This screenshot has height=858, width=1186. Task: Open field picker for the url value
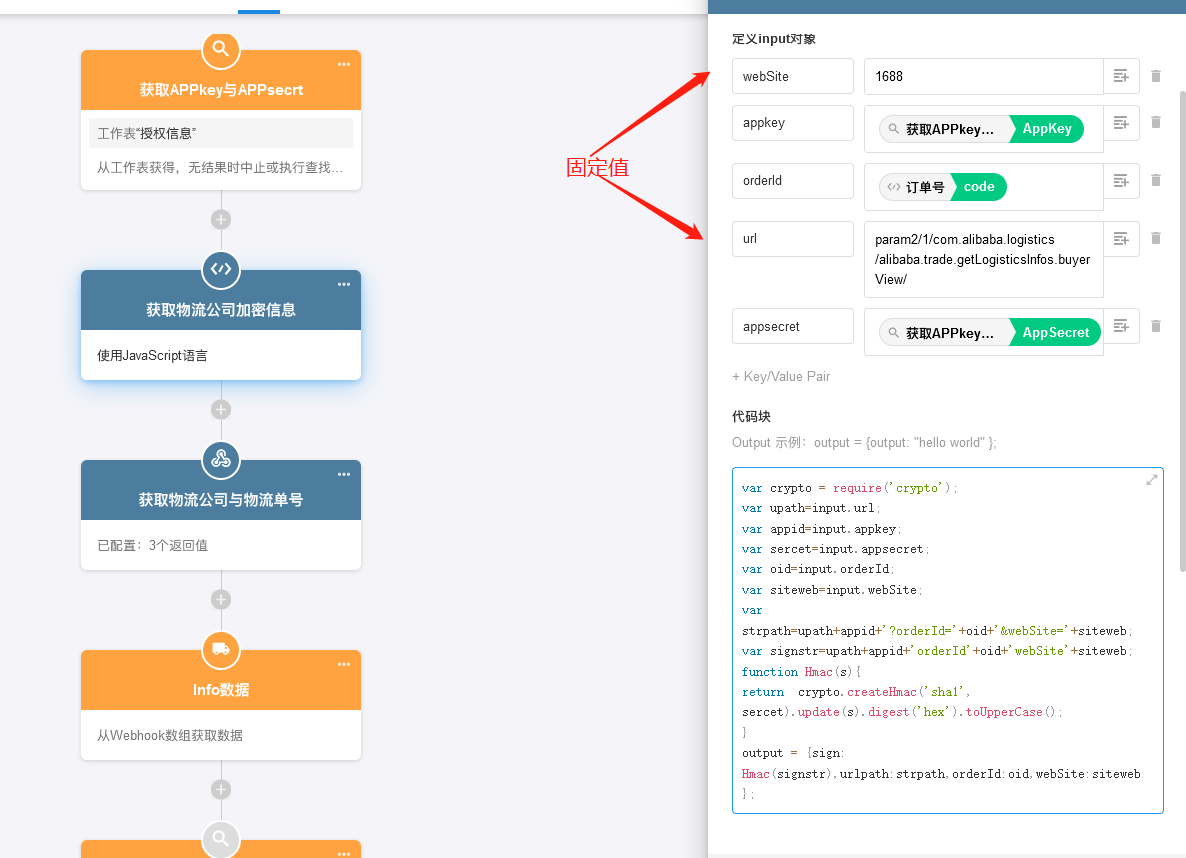(1121, 239)
